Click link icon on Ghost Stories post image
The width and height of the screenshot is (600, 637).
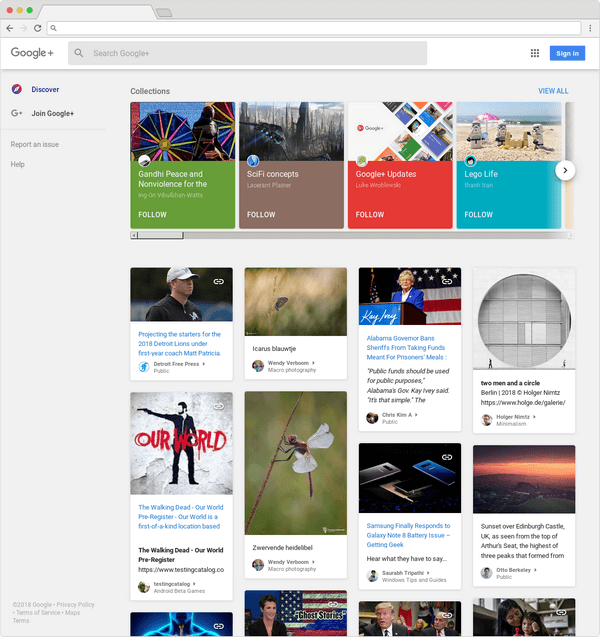(x=333, y=604)
